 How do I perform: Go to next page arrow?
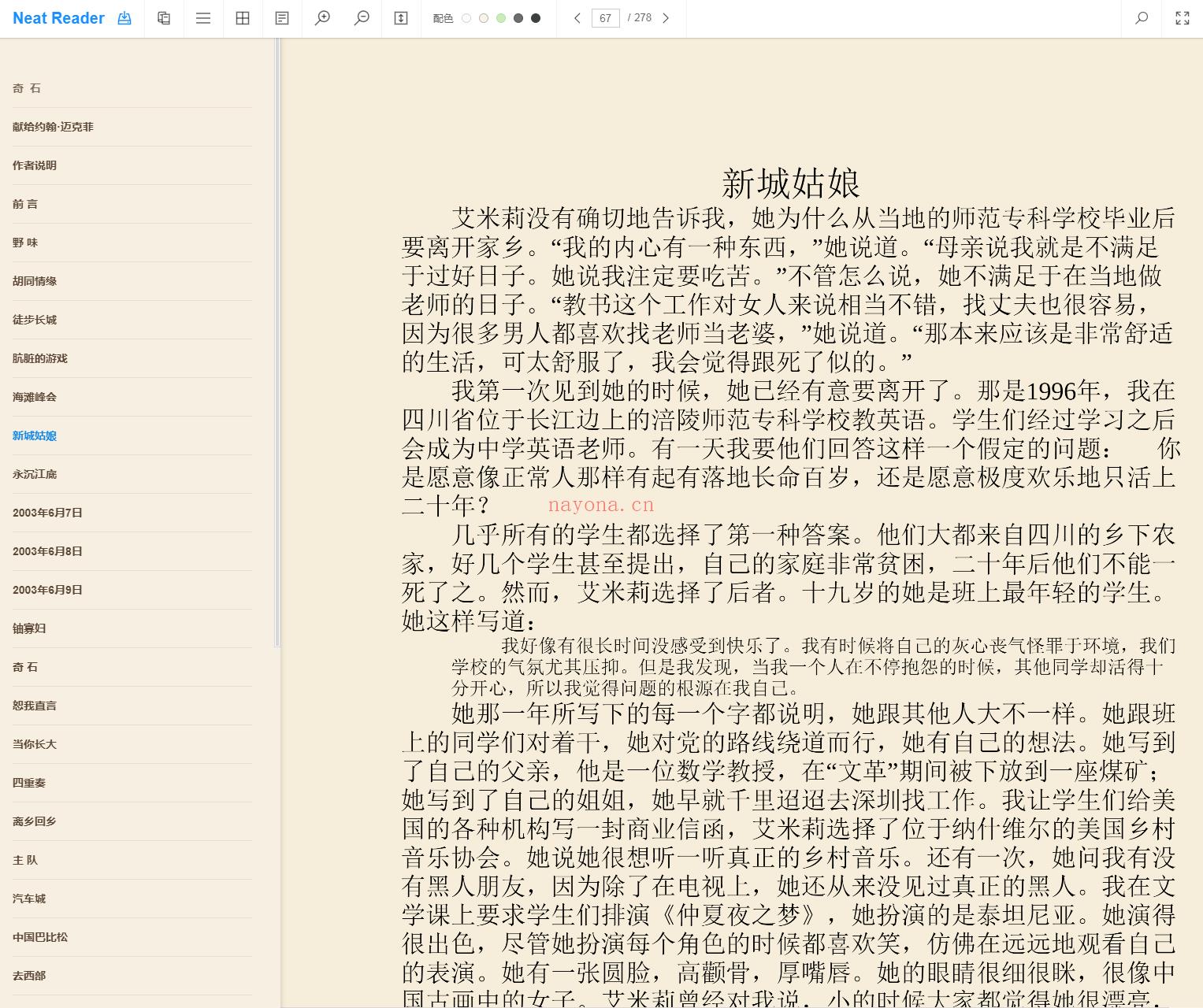(x=666, y=18)
